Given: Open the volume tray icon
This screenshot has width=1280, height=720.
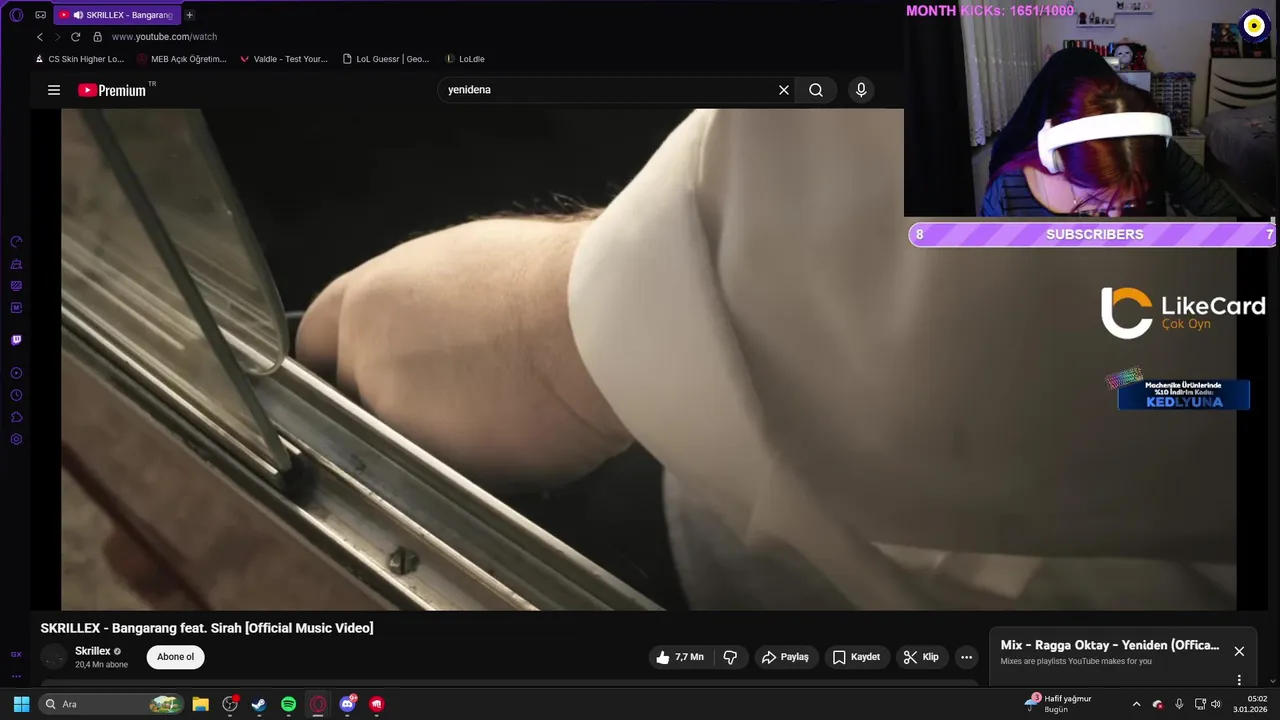Looking at the screenshot, I should [1217, 704].
